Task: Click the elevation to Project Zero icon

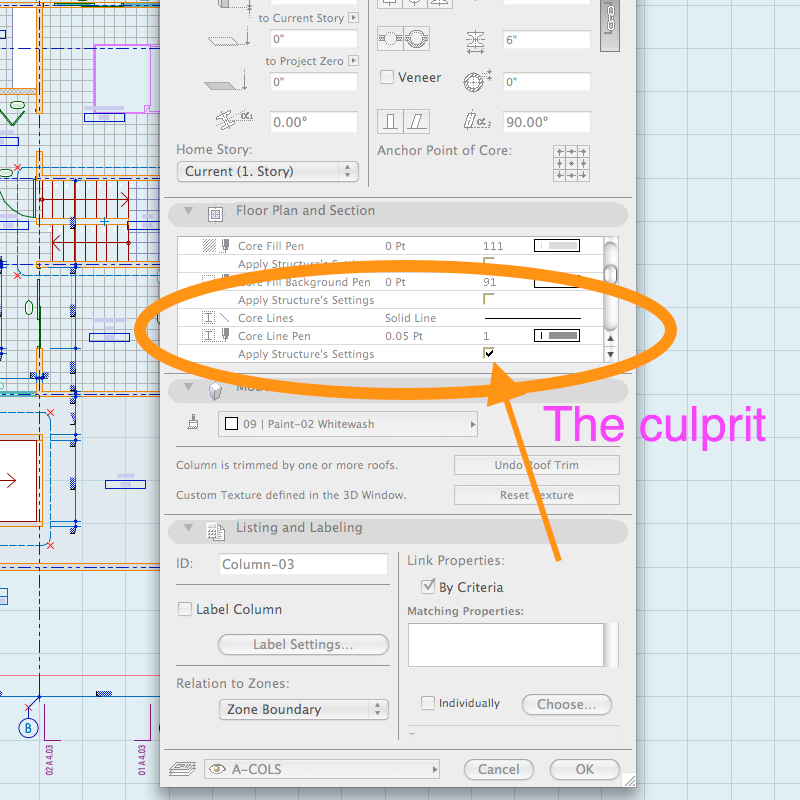Action: coord(228,81)
